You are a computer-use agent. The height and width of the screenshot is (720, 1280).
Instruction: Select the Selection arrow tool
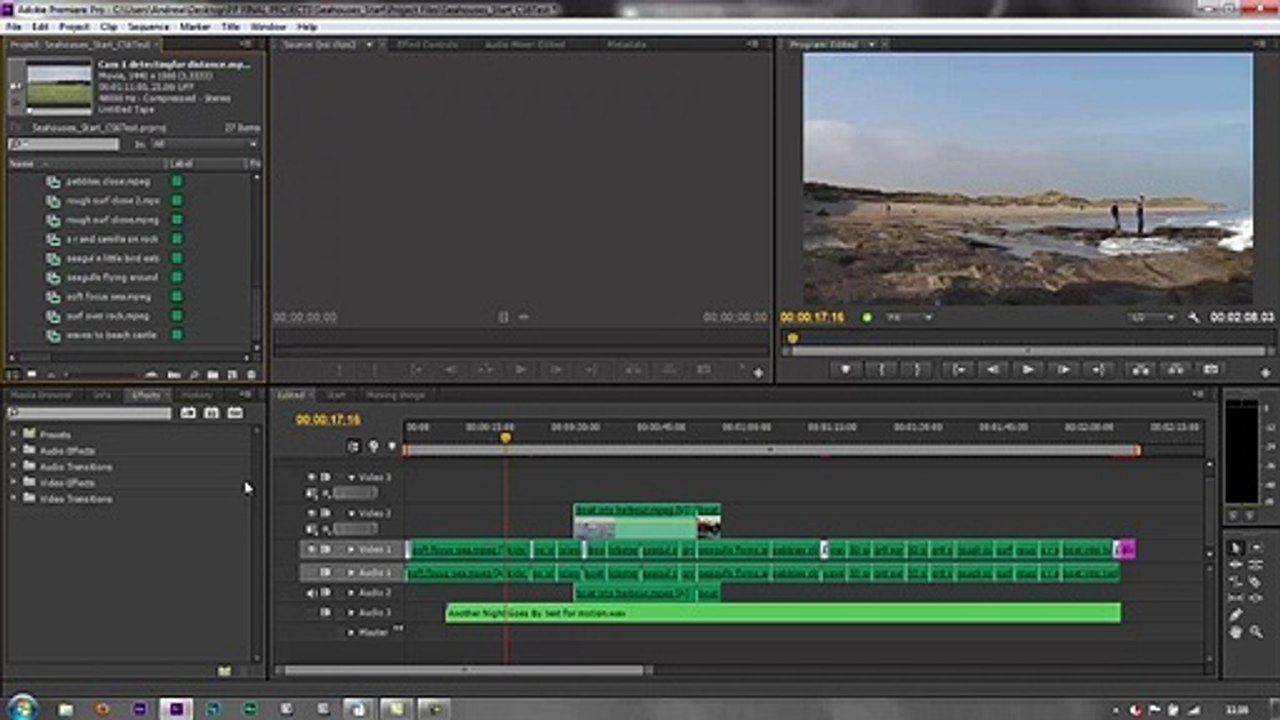[x=1236, y=548]
